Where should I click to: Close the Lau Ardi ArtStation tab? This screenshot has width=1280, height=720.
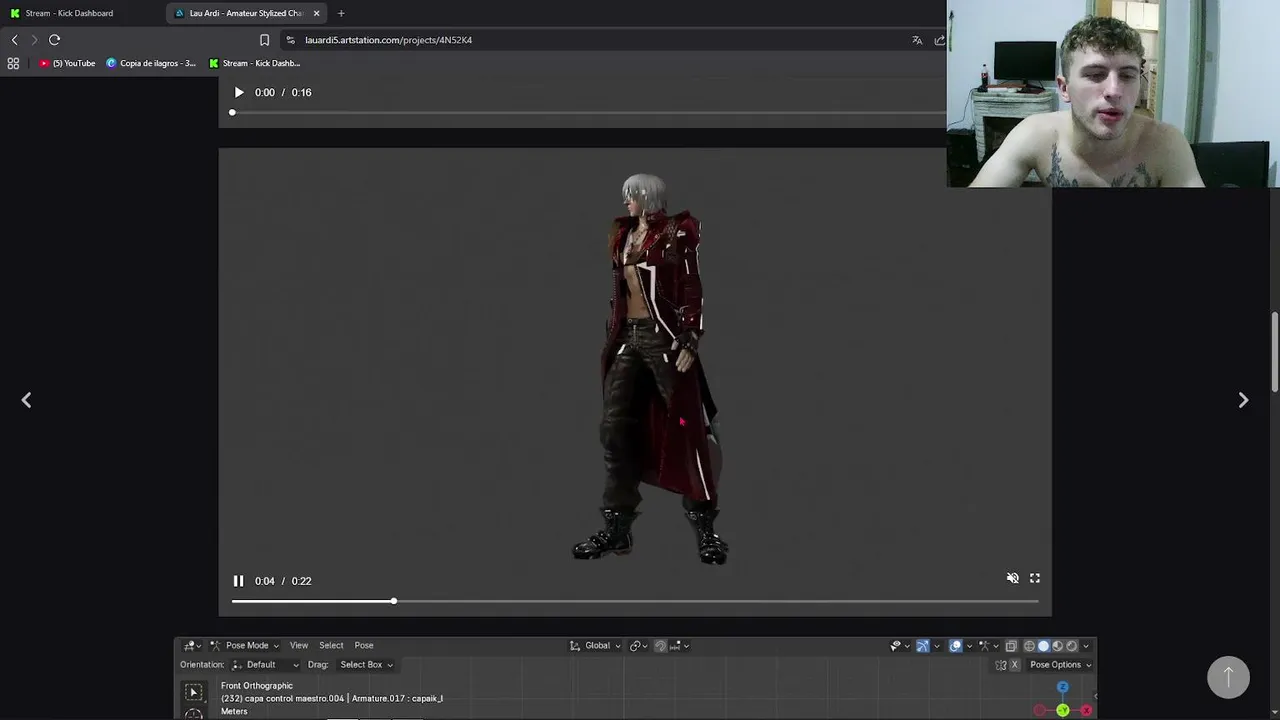317,13
